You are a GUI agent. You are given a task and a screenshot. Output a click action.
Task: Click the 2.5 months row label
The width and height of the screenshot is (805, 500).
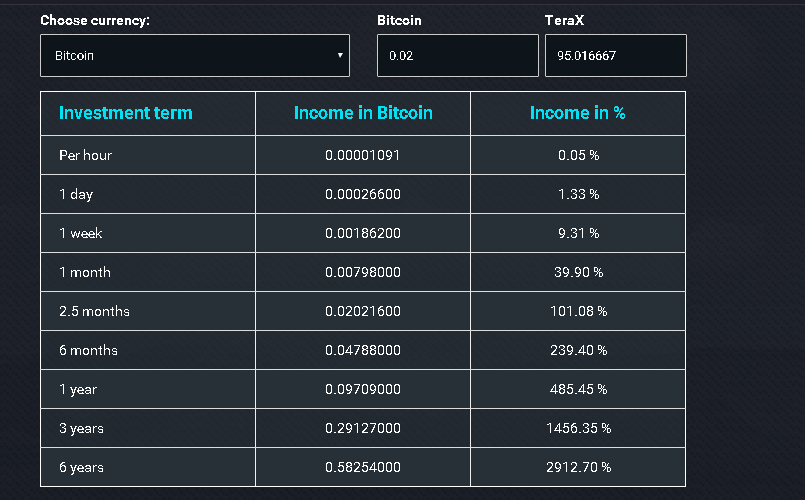(94, 311)
